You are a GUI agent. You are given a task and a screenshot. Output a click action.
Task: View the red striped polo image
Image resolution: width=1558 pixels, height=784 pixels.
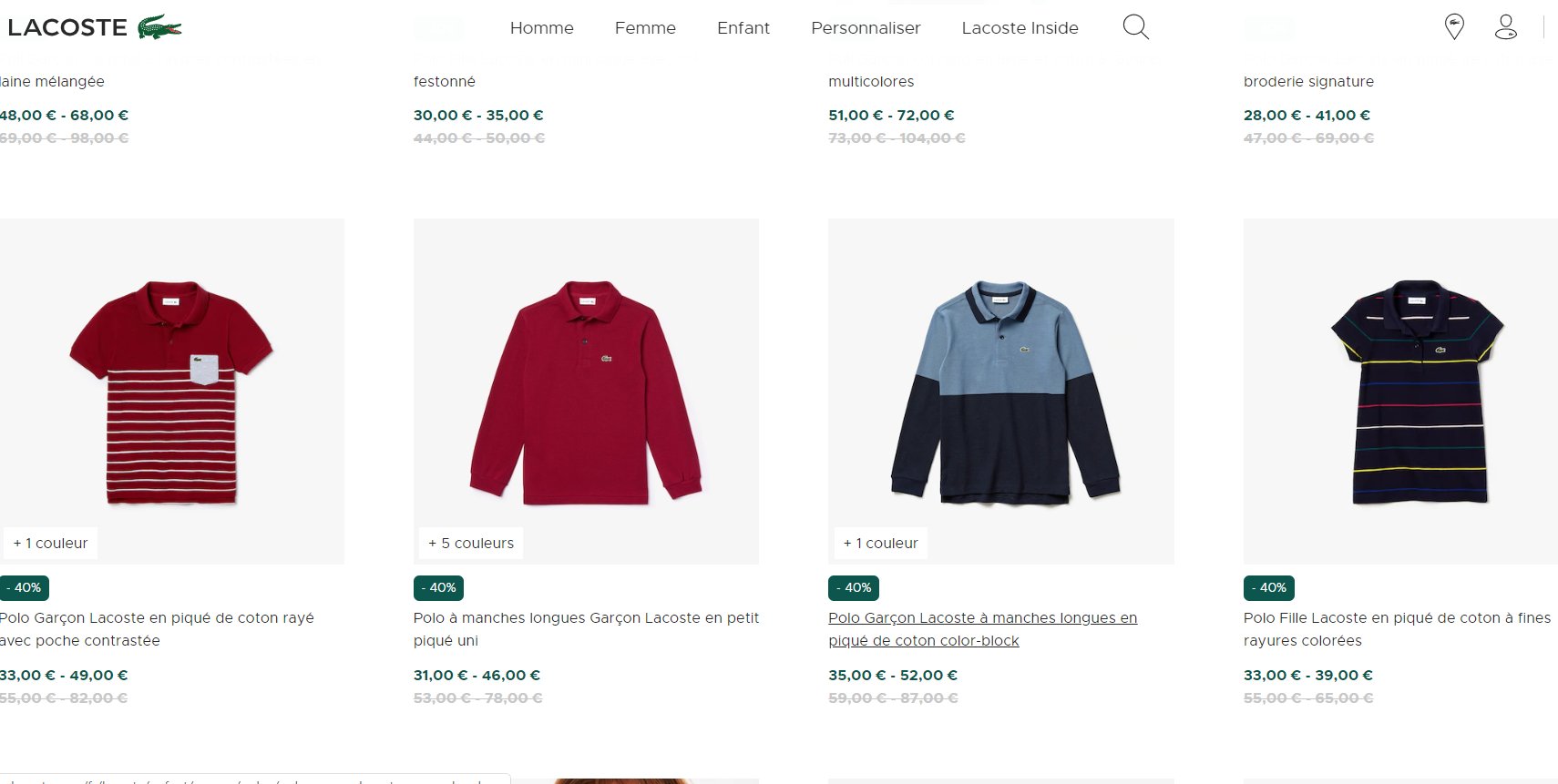click(x=171, y=392)
